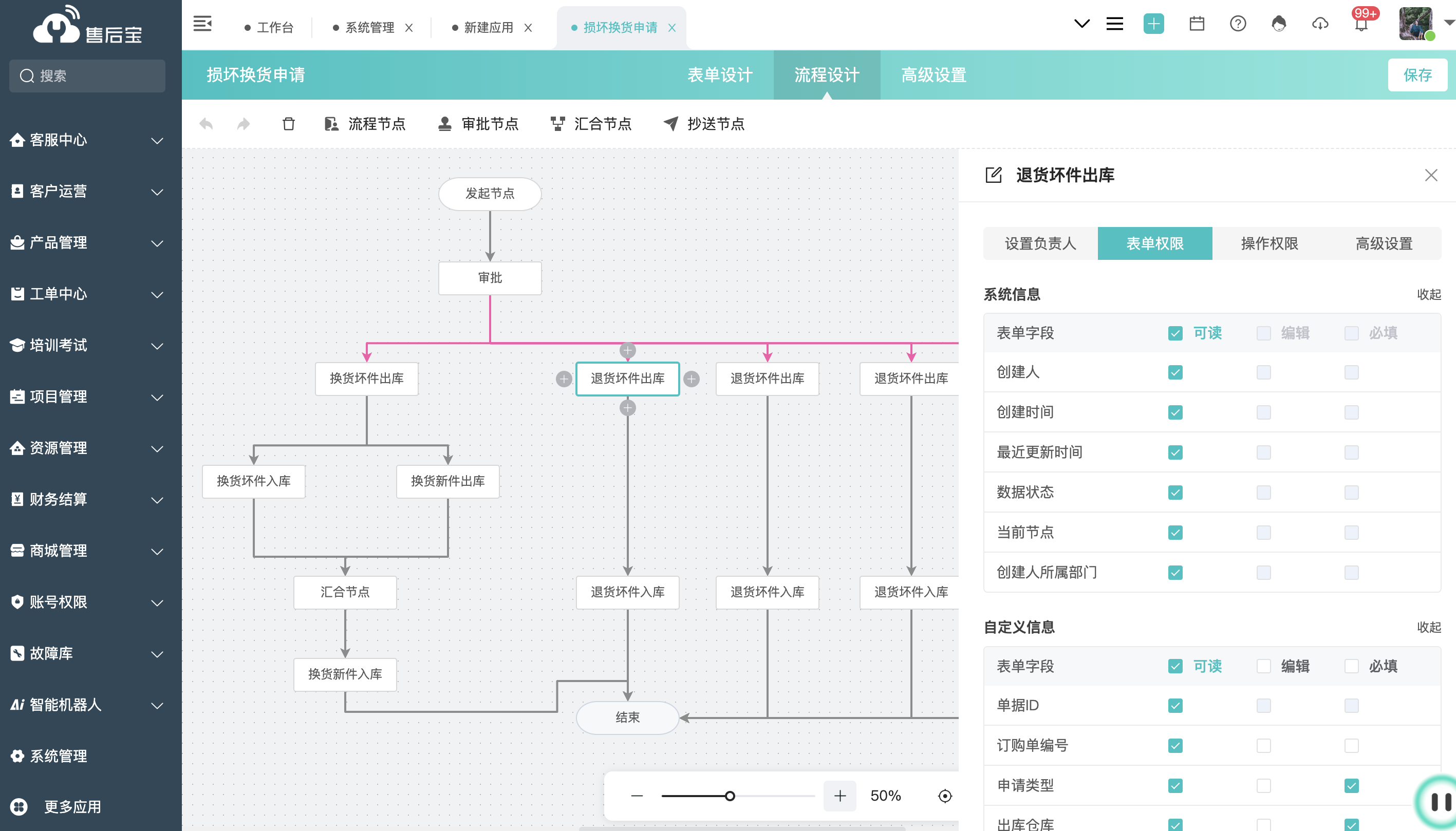The width and height of the screenshot is (1456, 831).
Task: Switch to top-bar 高级设置 tab
Action: click(934, 75)
